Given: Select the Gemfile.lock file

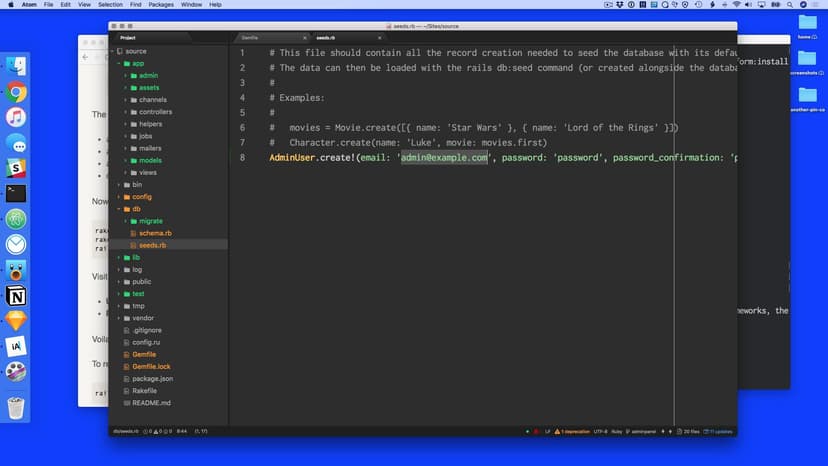Looking at the screenshot, I should pyautogui.click(x=151, y=367).
